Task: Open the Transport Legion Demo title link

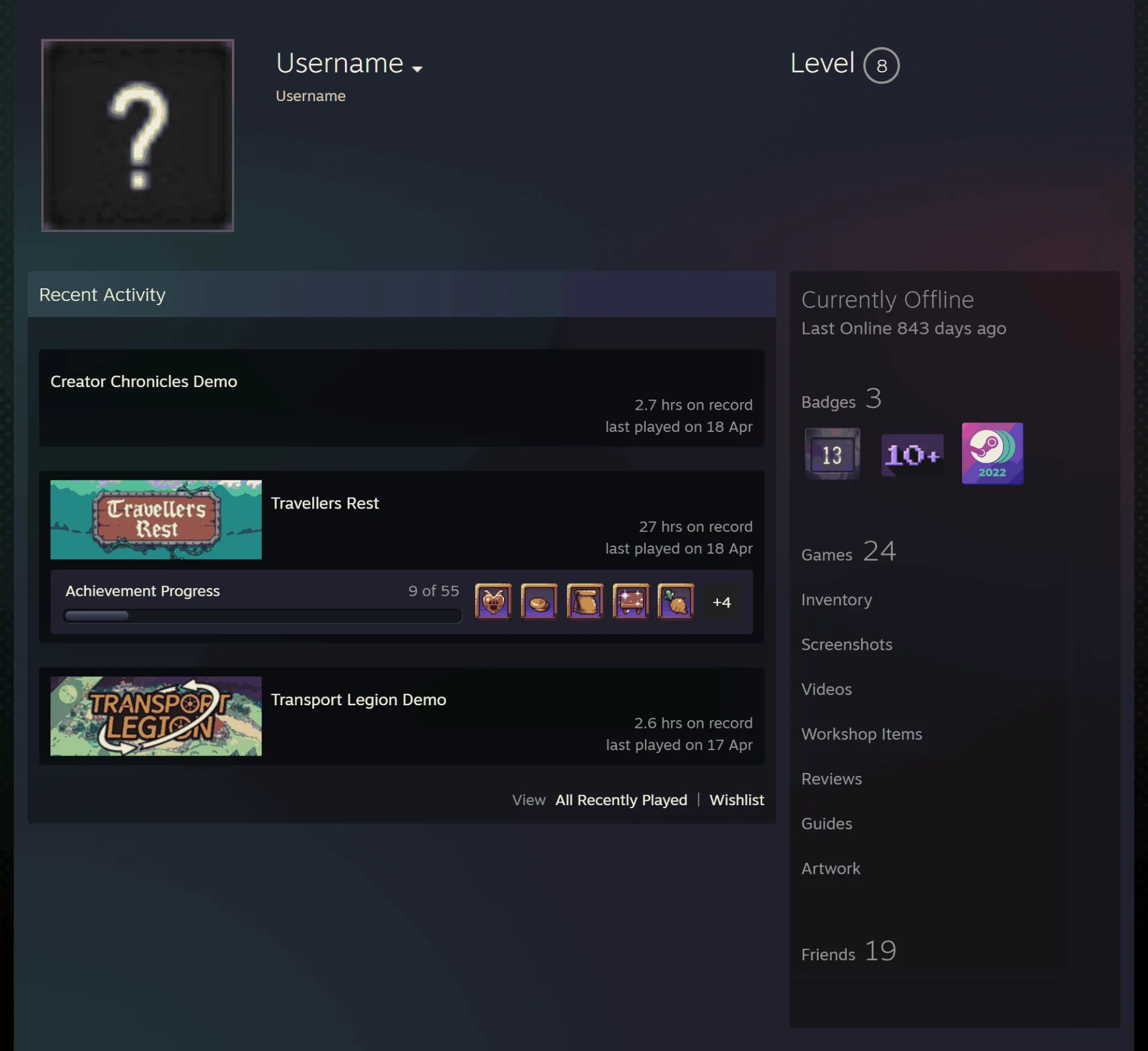Action: 358,699
